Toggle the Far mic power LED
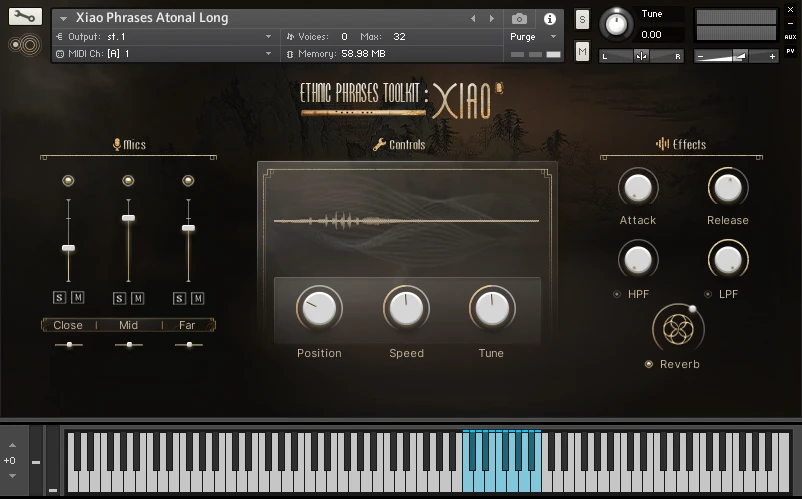802x499 pixels. pos(188,180)
